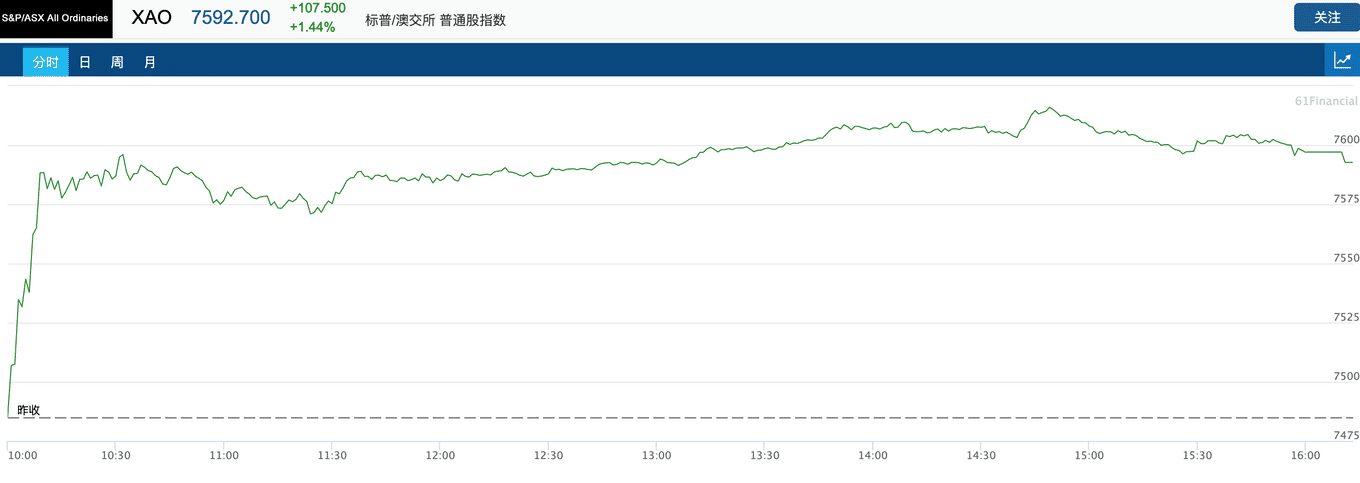
Task: Click the 12:00 time axis label
Action: [x=440, y=455]
